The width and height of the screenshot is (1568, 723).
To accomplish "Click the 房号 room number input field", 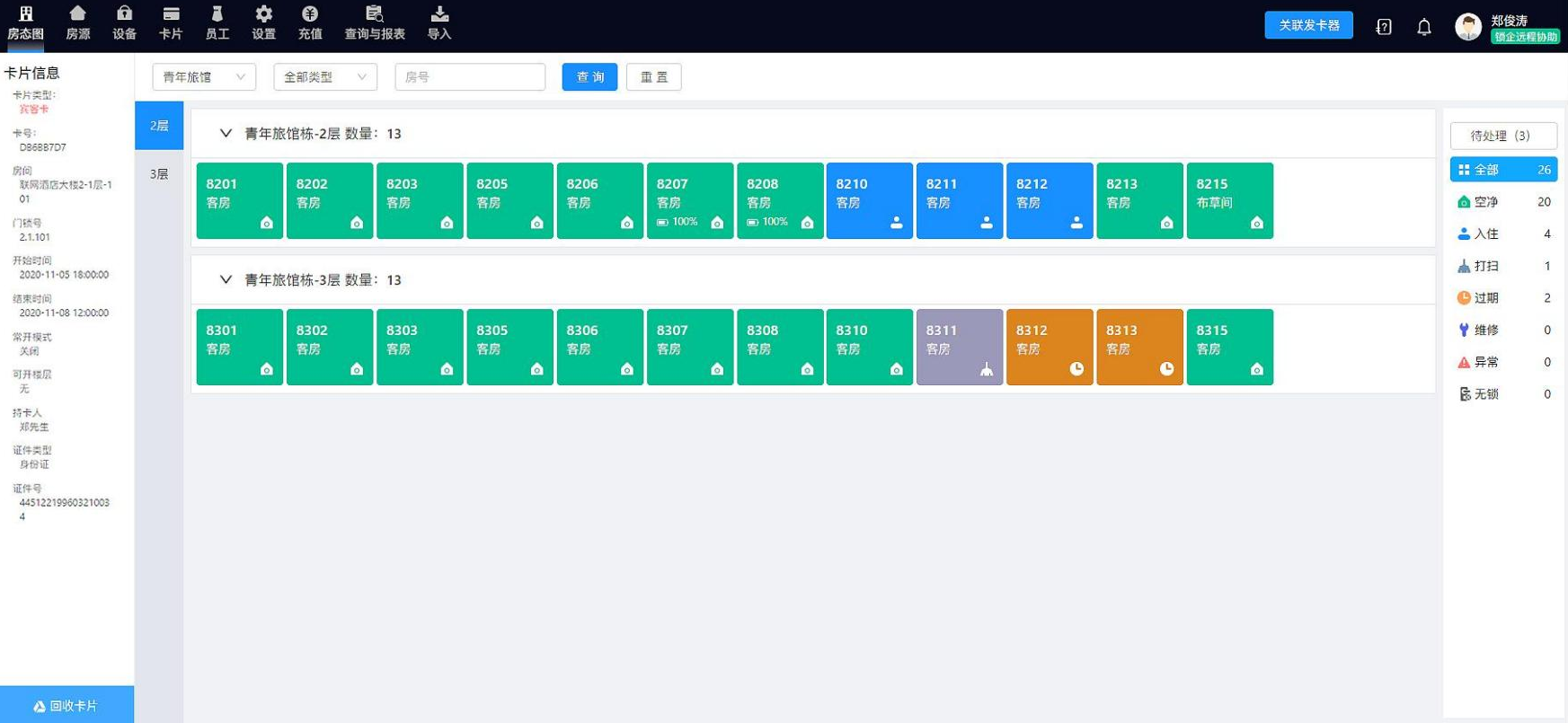I will point(470,77).
